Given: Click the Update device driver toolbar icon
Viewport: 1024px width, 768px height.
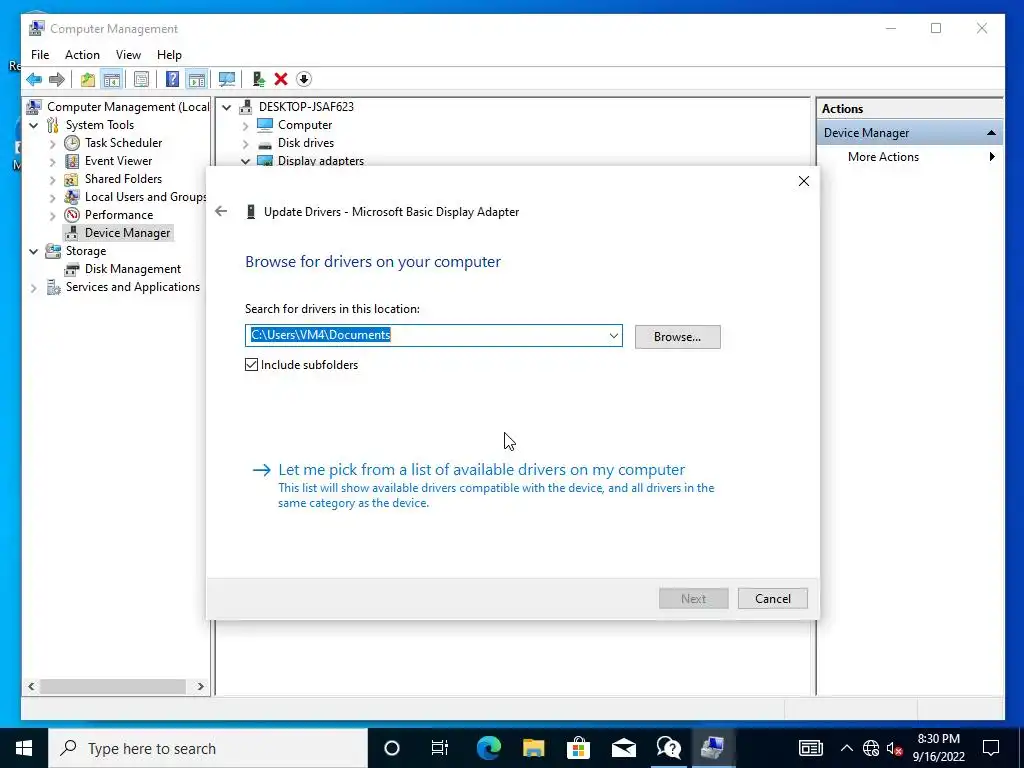Looking at the screenshot, I should 259,80.
